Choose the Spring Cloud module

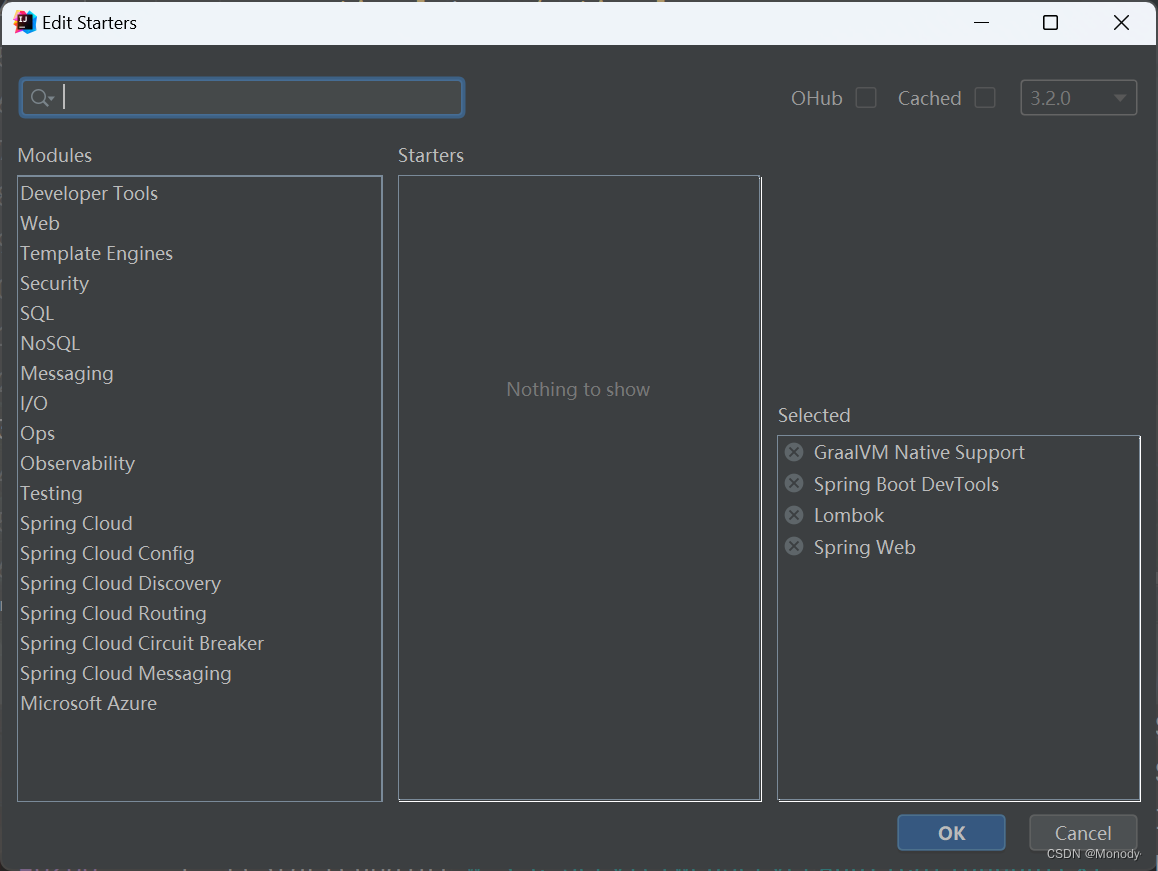coord(199,523)
